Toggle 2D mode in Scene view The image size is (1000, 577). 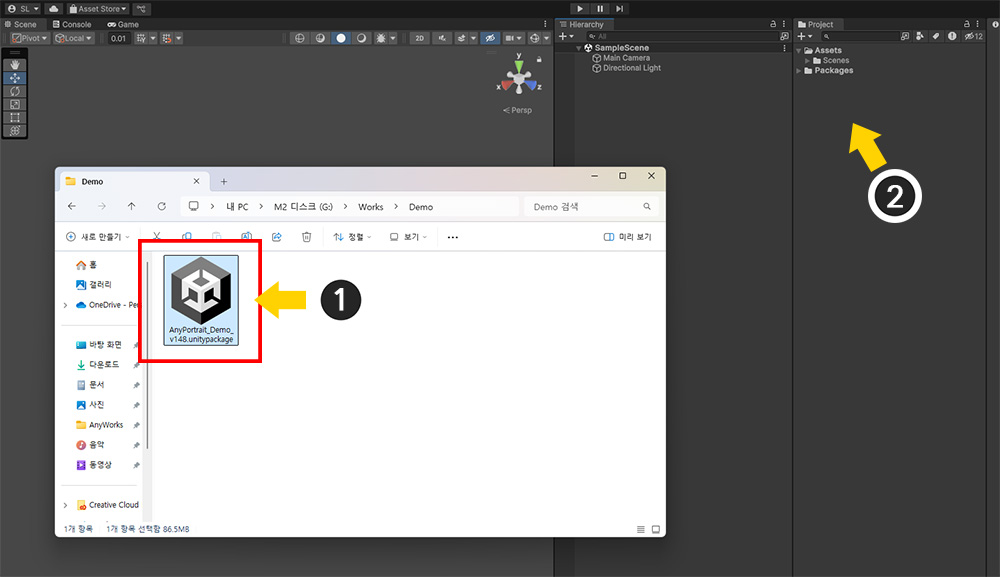coord(419,38)
